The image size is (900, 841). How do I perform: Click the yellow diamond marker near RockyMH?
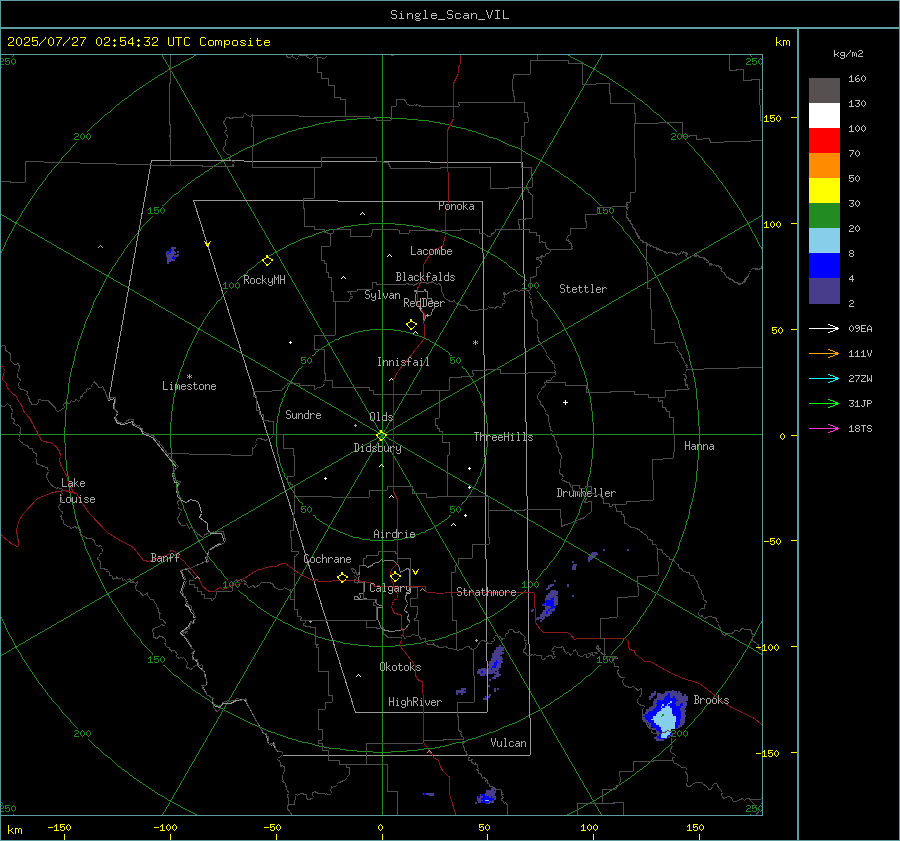(267, 261)
